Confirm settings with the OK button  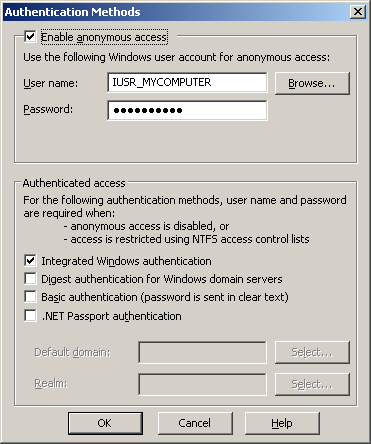click(x=105, y=423)
